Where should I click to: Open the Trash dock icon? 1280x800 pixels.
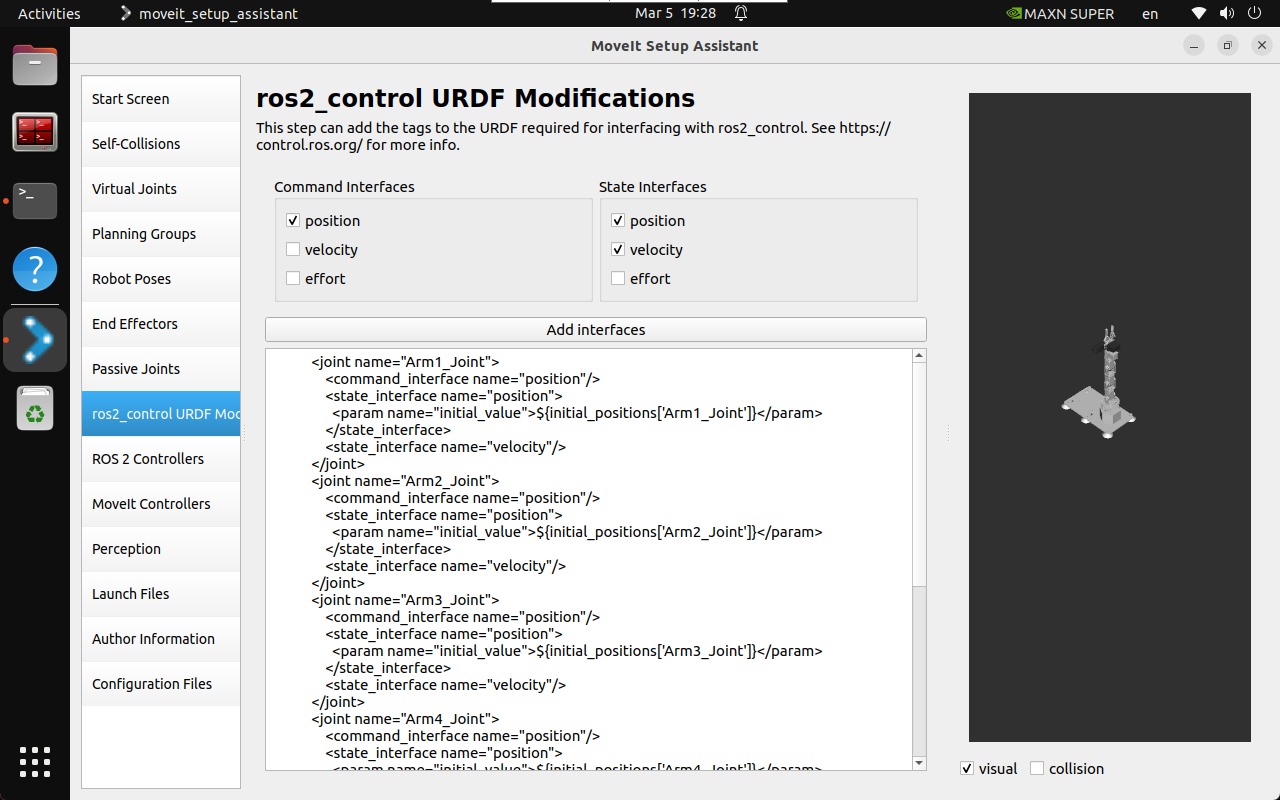35,409
